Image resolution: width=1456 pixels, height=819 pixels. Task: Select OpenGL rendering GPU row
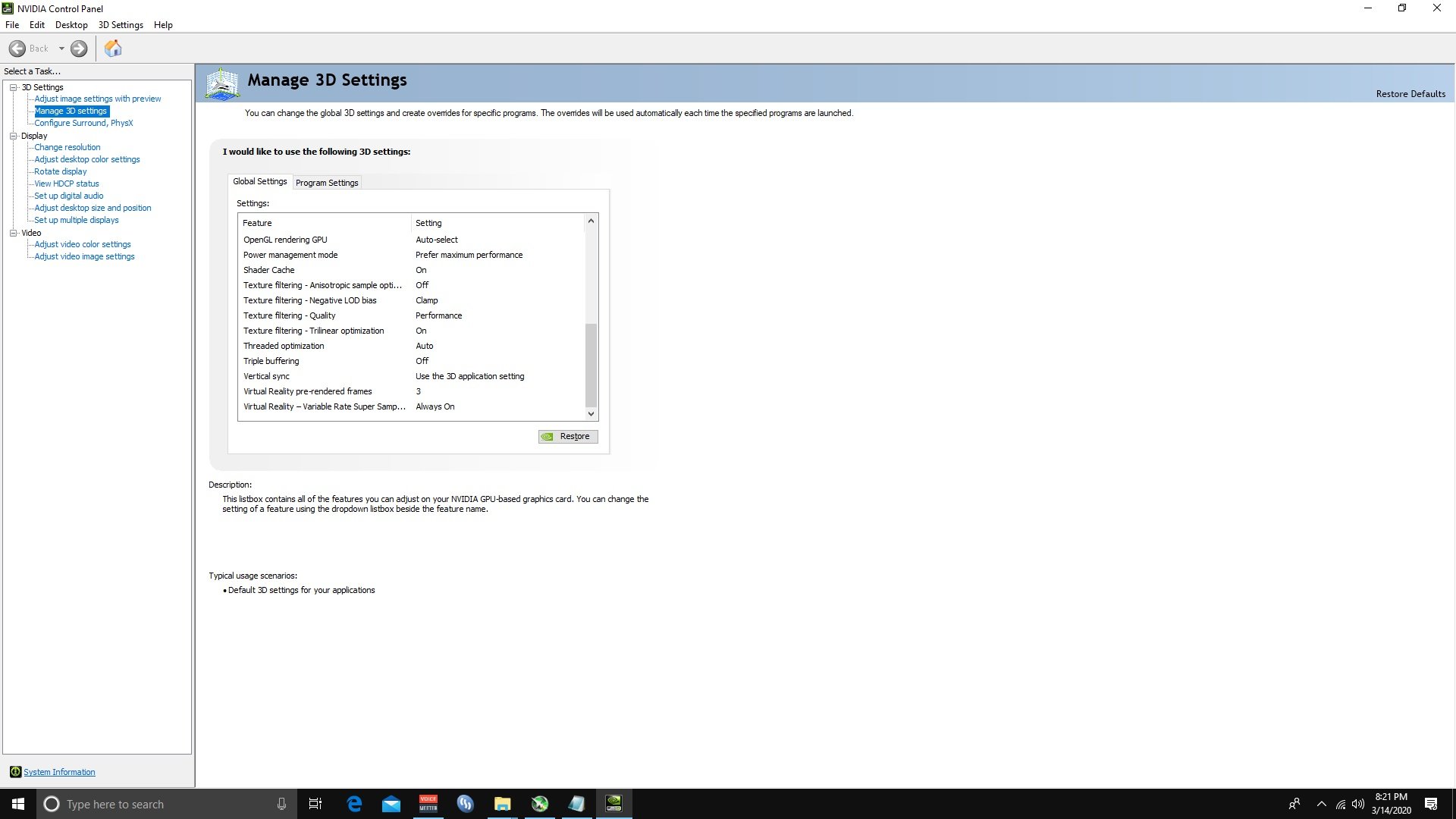click(x=412, y=240)
